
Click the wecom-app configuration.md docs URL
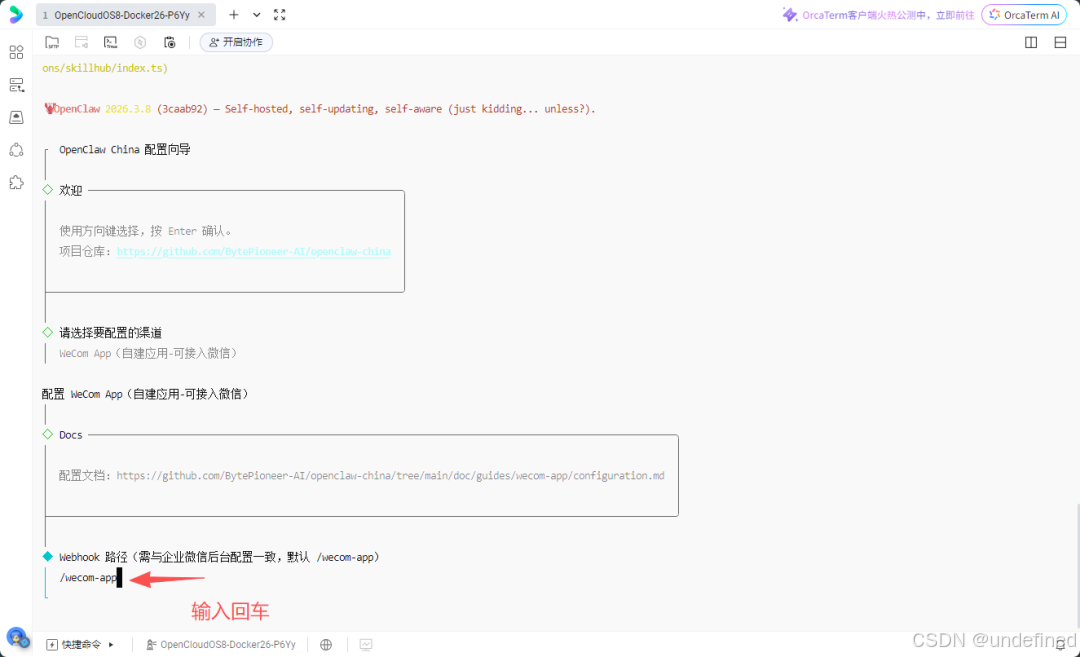pos(391,475)
